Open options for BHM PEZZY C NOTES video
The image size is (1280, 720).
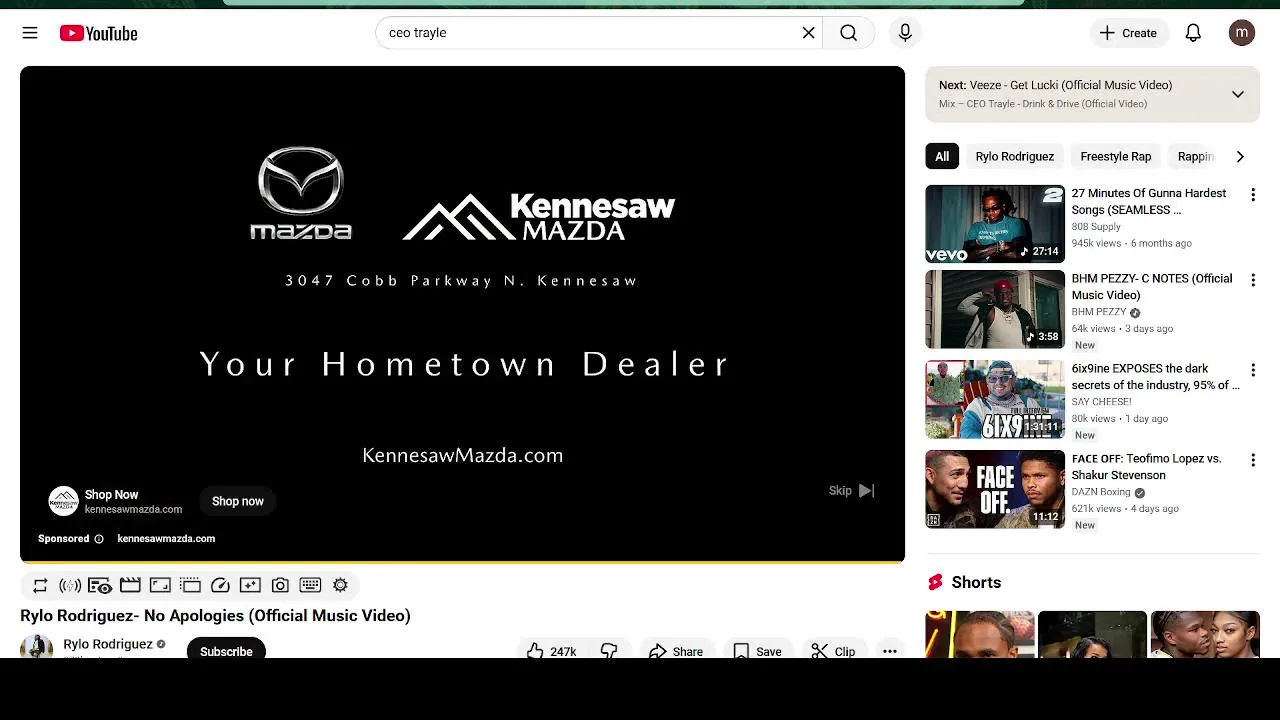click(1252, 280)
